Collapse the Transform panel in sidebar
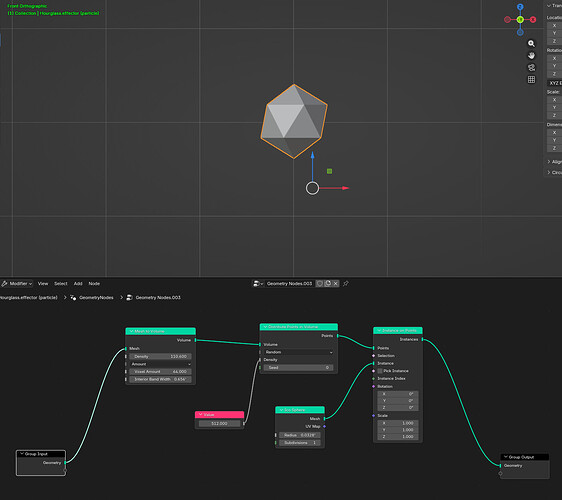This screenshot has width=562, height=500. [554, 5]
